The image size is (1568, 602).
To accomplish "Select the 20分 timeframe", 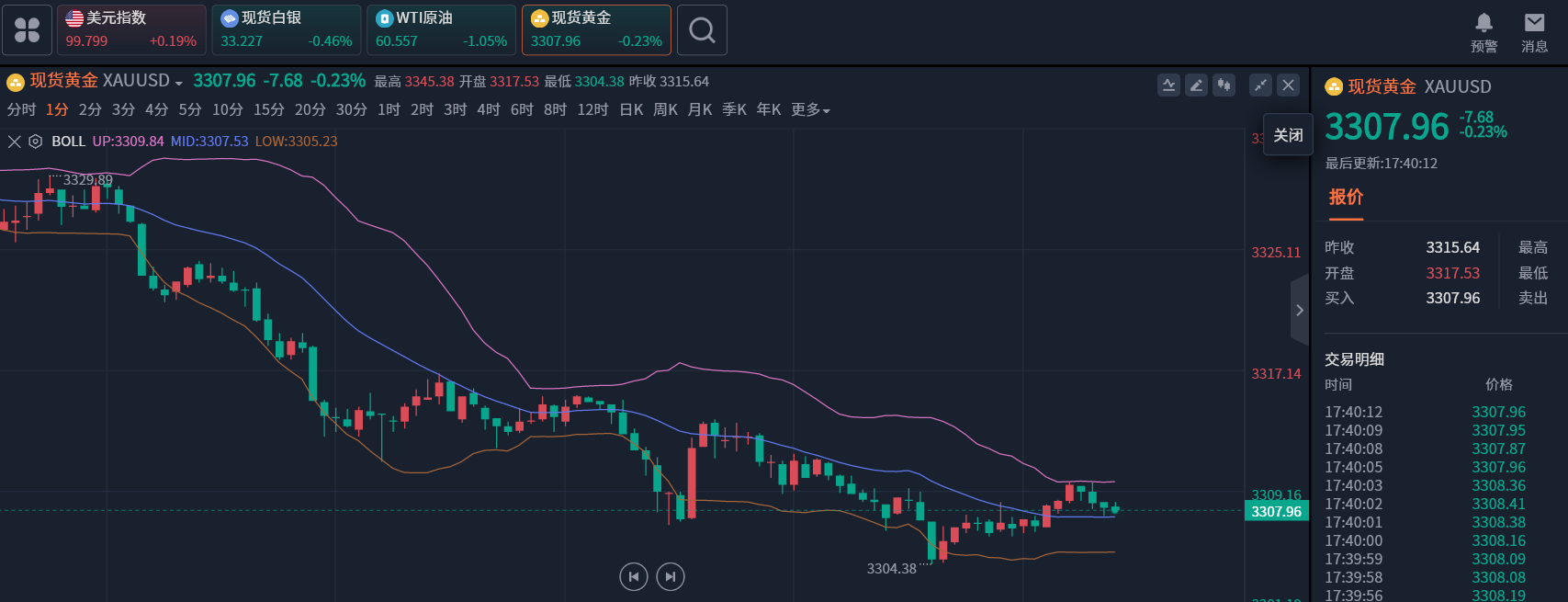I will click(x=310, y=109).
